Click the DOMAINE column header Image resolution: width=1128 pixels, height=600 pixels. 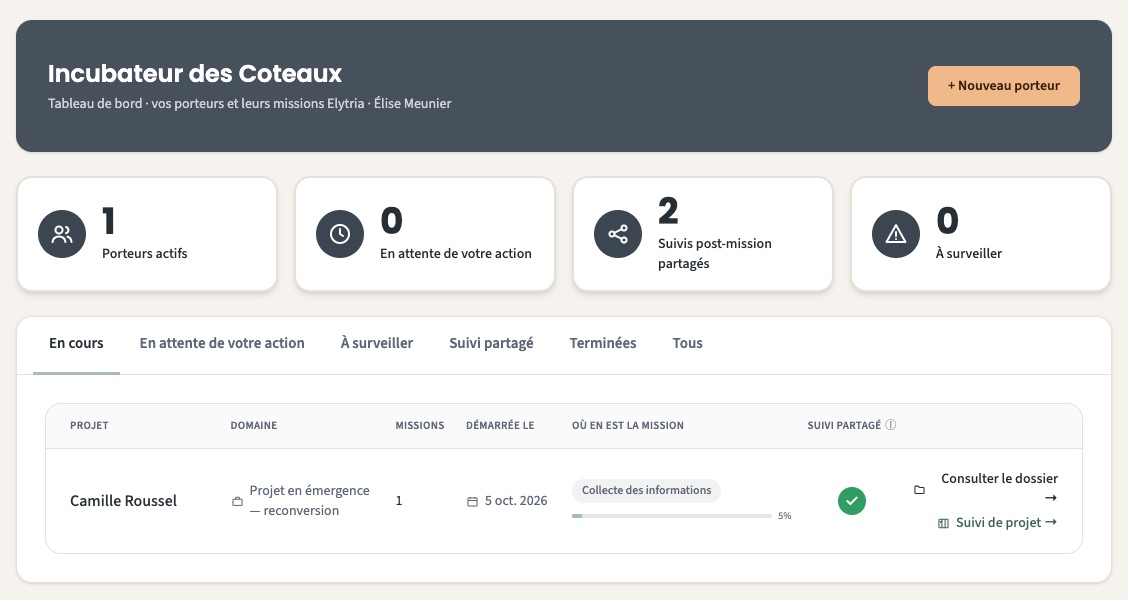tap(254, 425)
